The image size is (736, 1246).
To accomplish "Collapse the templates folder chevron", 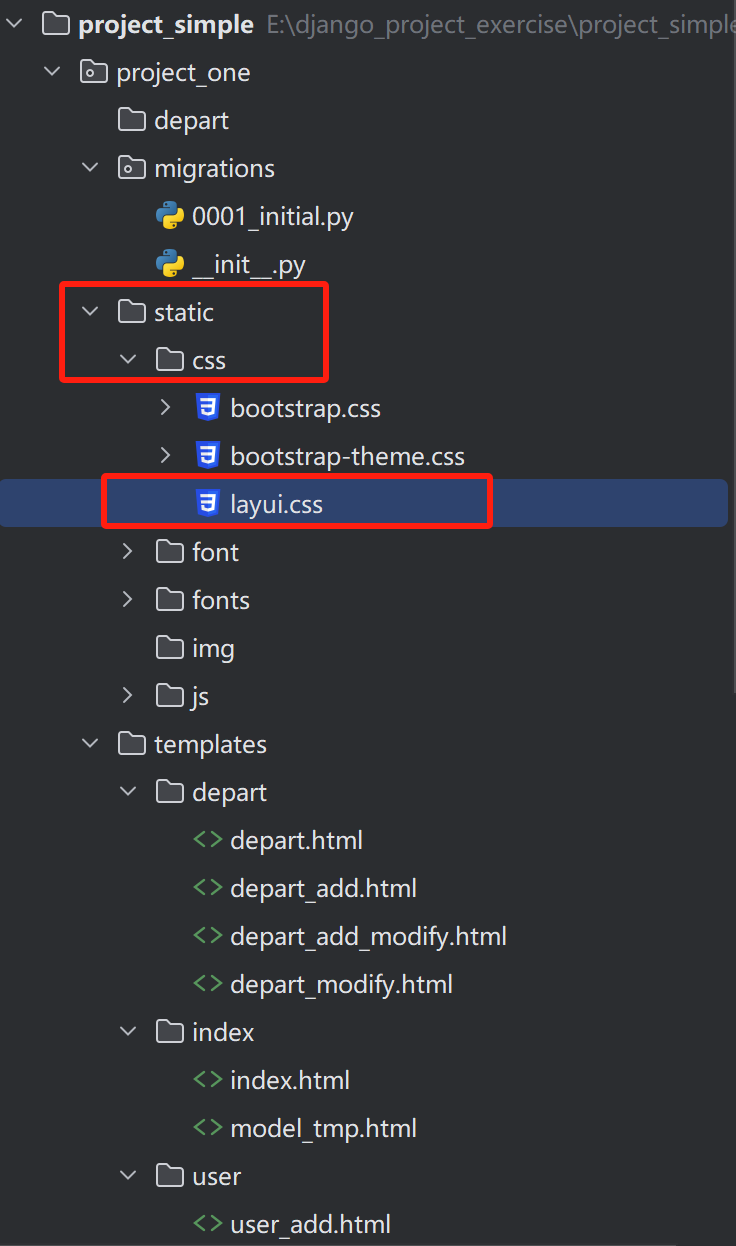I will coord(90,744).
